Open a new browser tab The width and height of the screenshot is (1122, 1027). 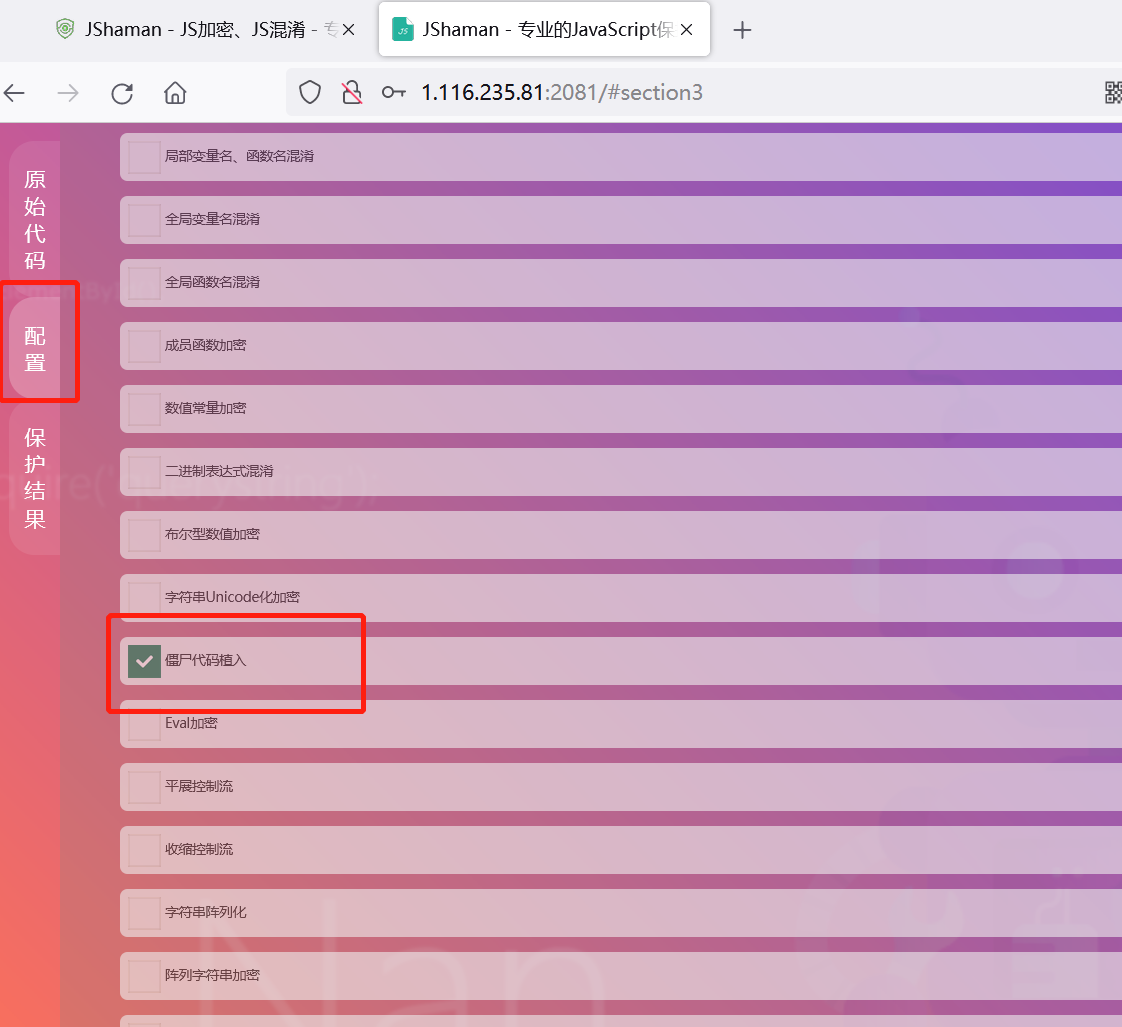[x=742, y=30]
